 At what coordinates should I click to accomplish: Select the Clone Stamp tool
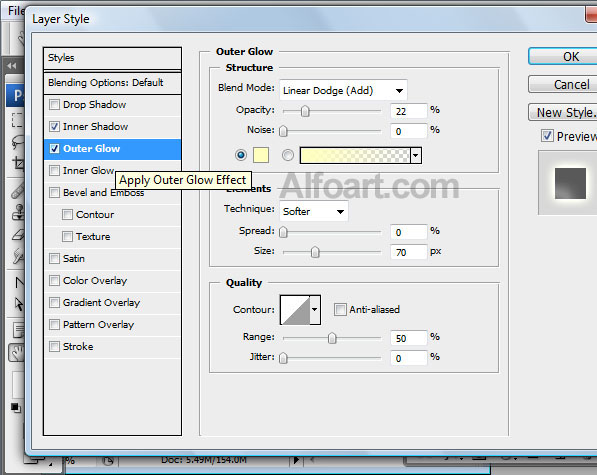(x=18, y=213)
